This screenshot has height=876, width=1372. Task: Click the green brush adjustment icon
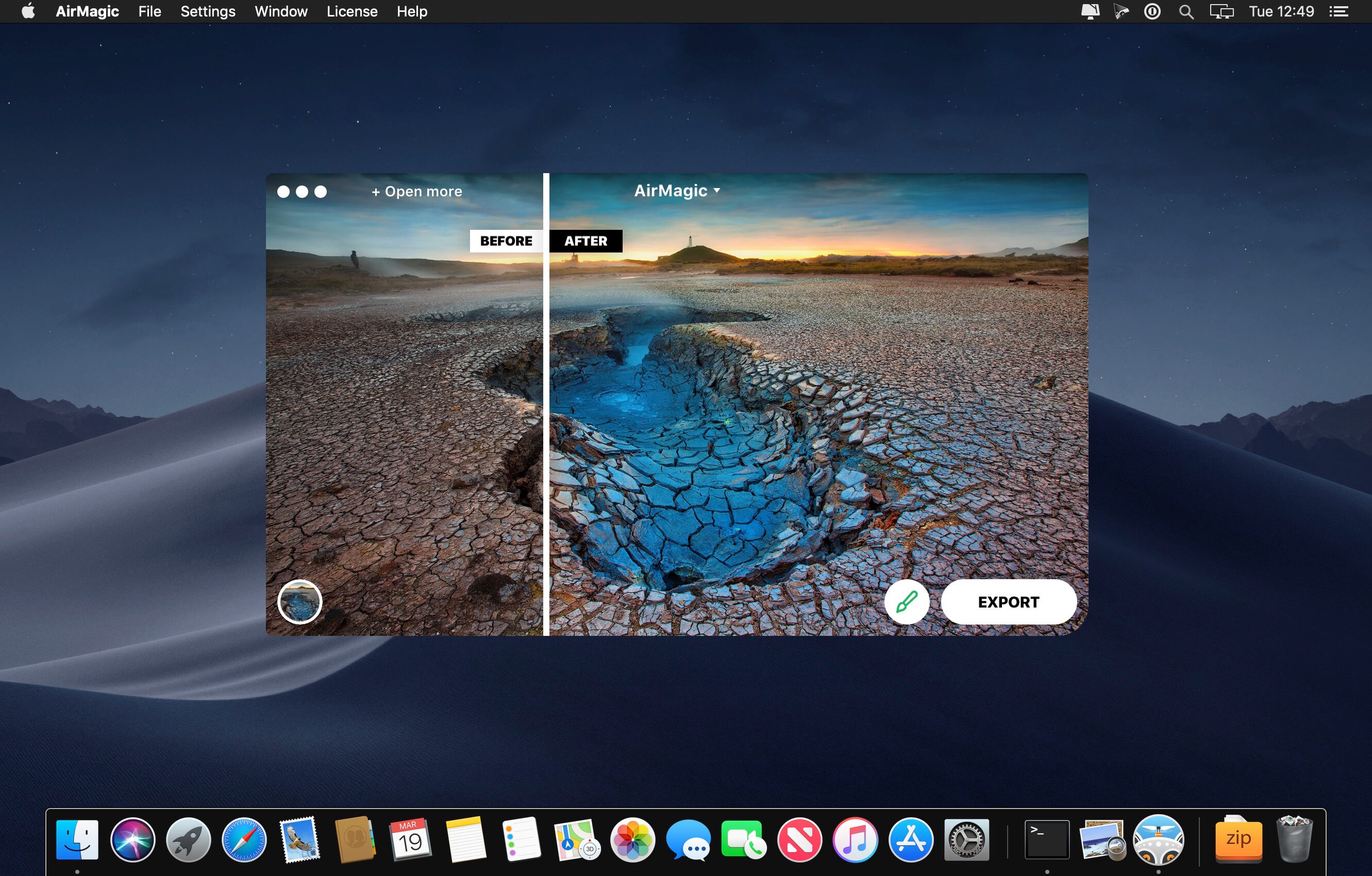[907, 601]
